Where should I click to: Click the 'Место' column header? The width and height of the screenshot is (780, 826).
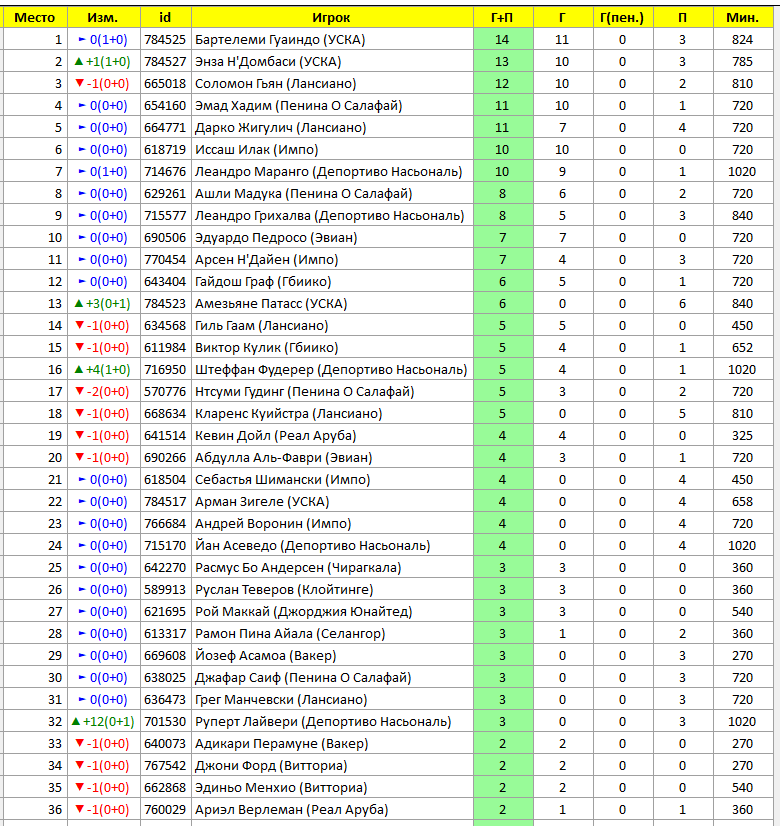tap(35, 17)
